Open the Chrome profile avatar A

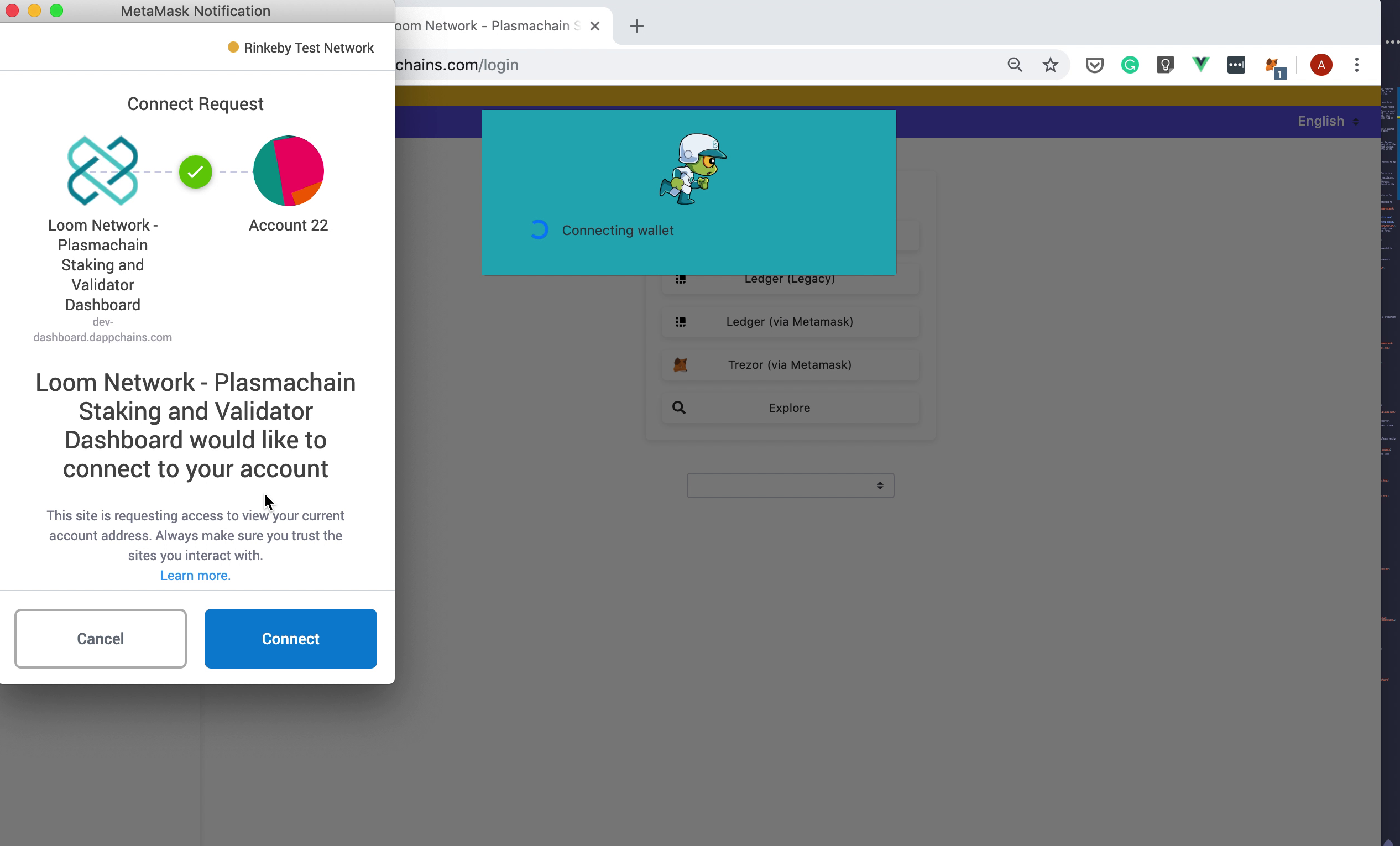[x=1321, y=65]
